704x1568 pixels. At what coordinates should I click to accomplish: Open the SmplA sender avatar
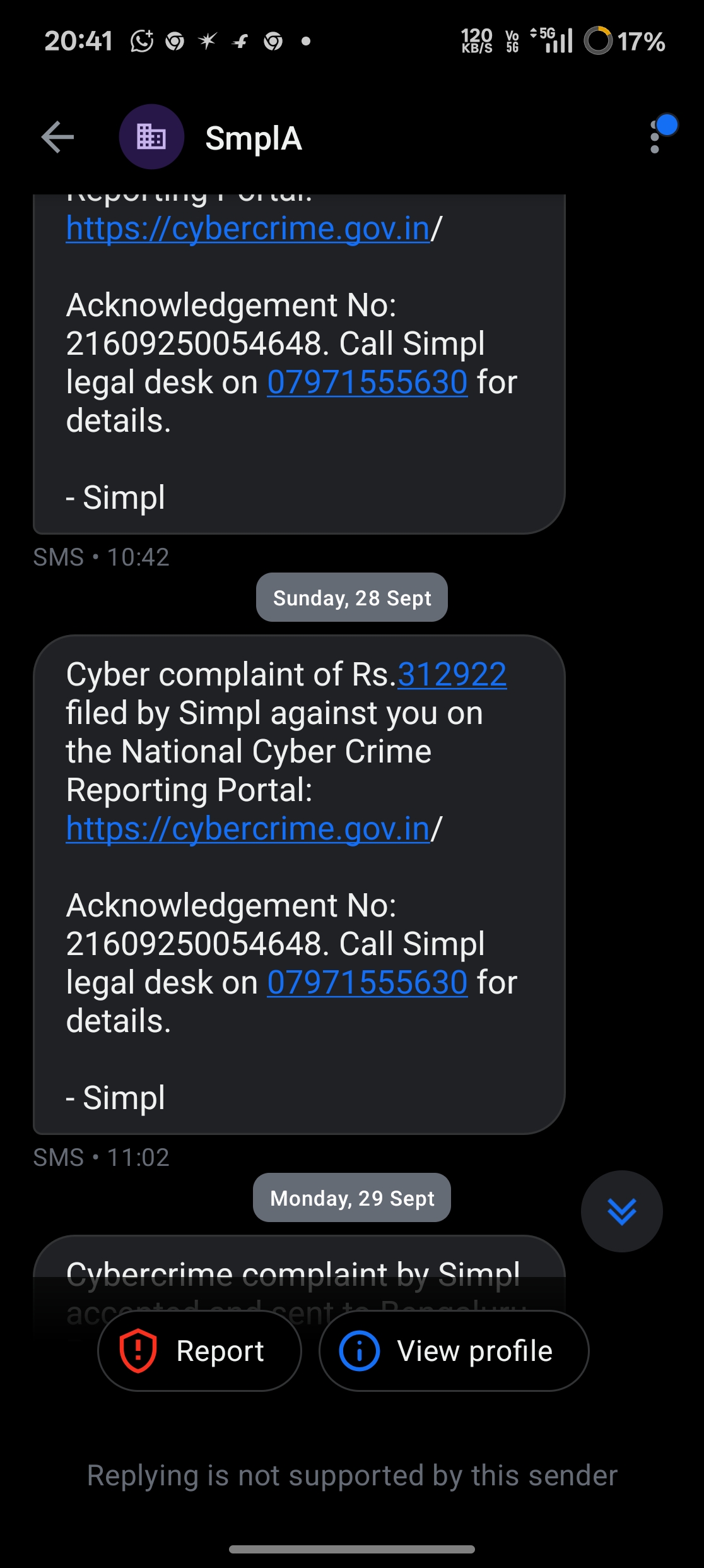click(x=151, y=137)
